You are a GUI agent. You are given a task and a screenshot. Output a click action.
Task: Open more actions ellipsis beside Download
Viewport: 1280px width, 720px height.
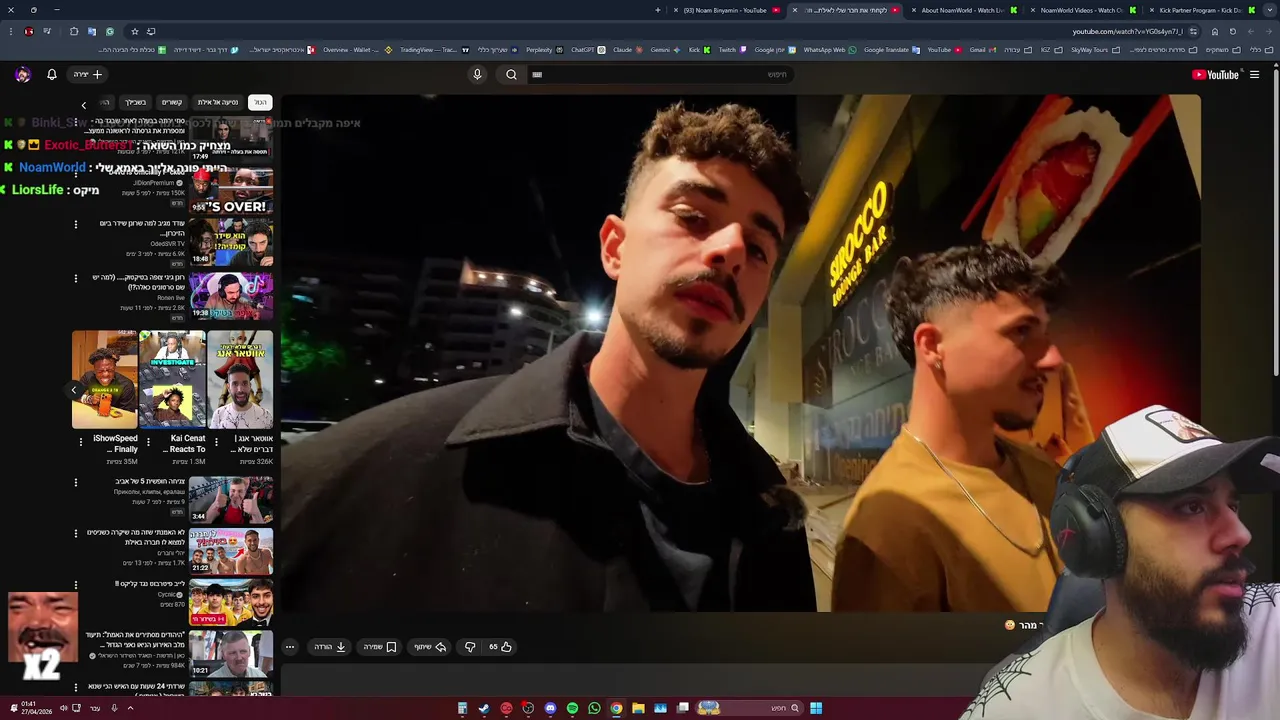point(290,647)
